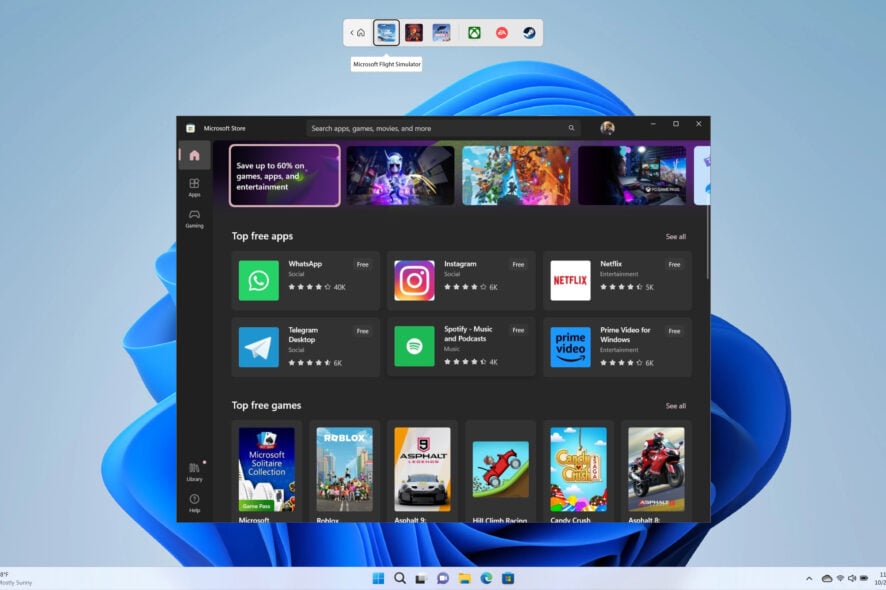
Task: Click the back chevron in the game bar
Action: point(351,33)
